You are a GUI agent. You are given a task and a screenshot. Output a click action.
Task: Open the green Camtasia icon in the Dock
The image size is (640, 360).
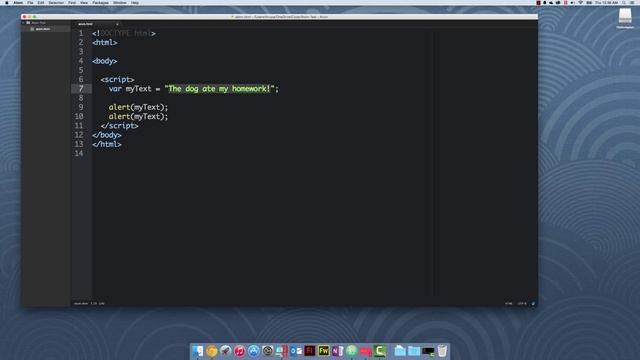point(380,351)
